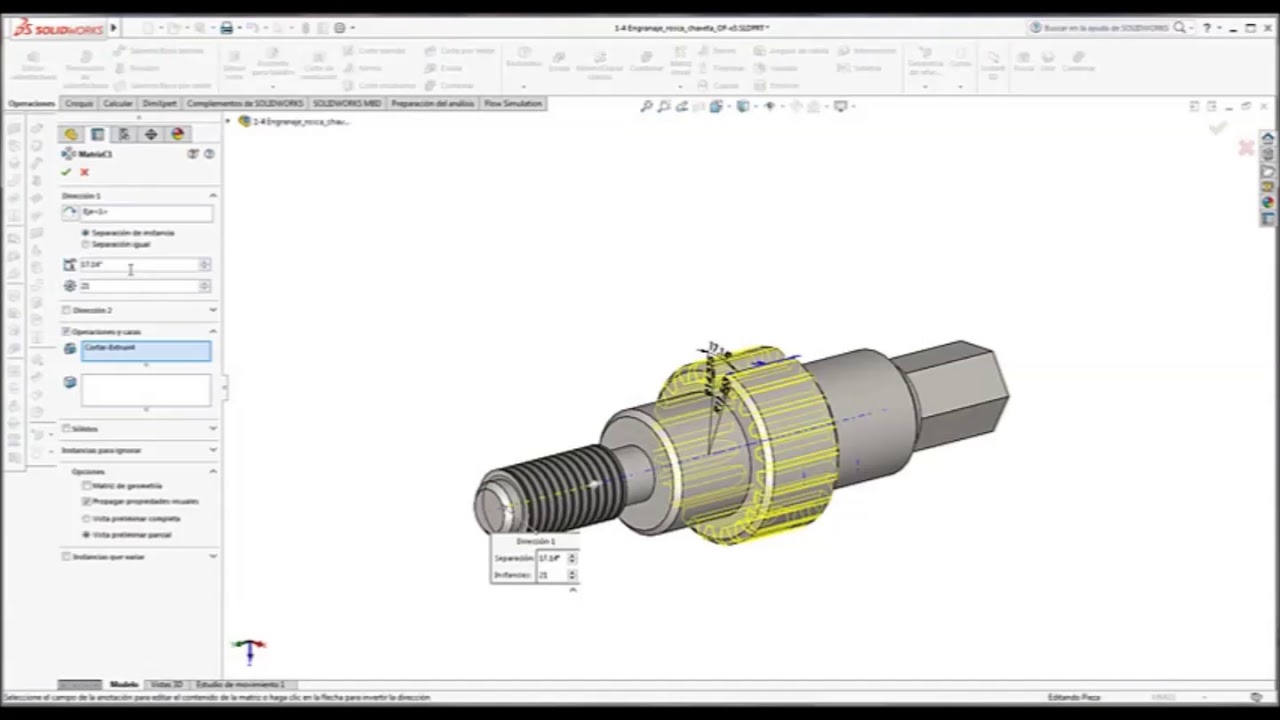This screenshot has height=720, width=1280.
Task: Accept the MatrizC1 pattern with green checkmark
Action: click(67, 172)
